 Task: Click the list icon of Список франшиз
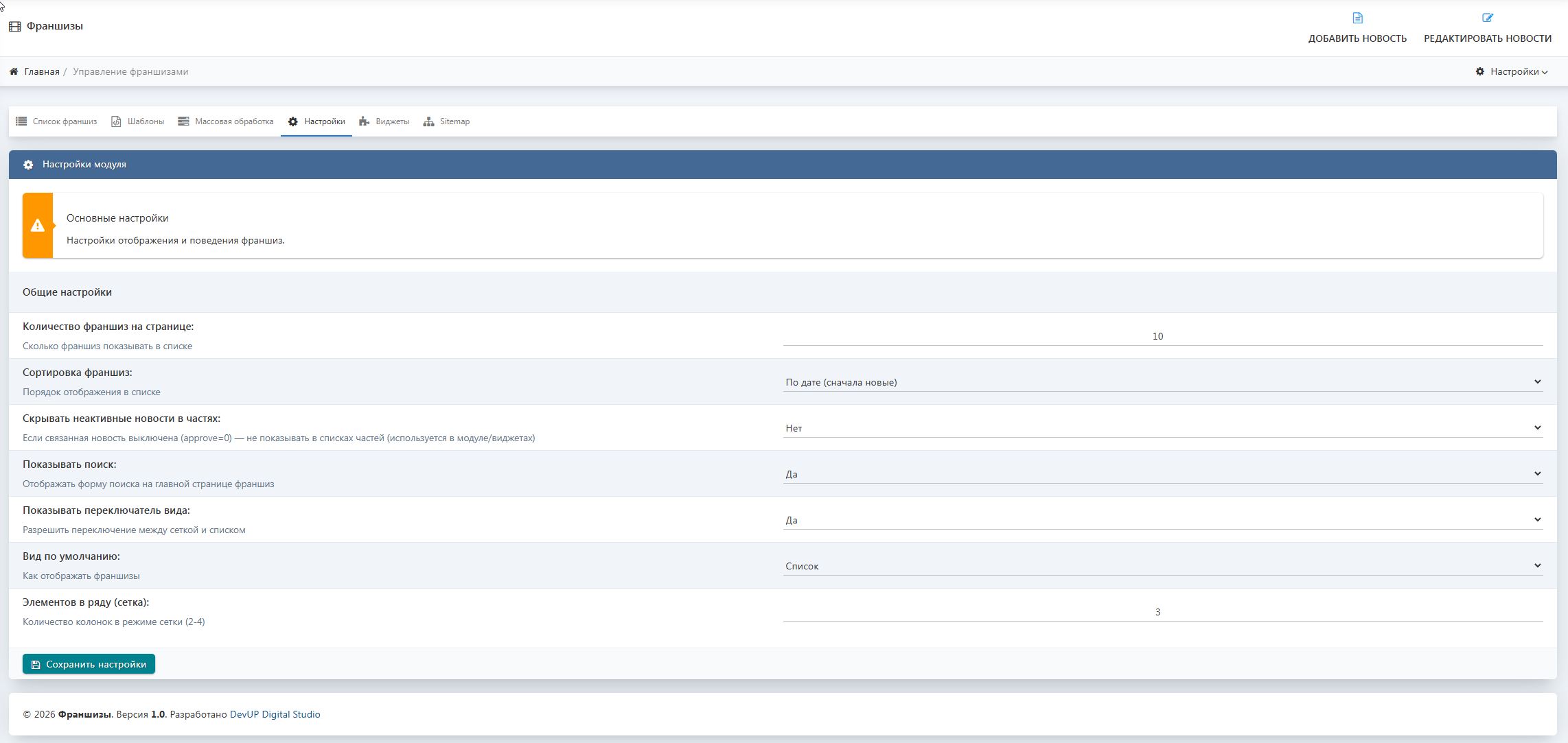pos(21,121)
